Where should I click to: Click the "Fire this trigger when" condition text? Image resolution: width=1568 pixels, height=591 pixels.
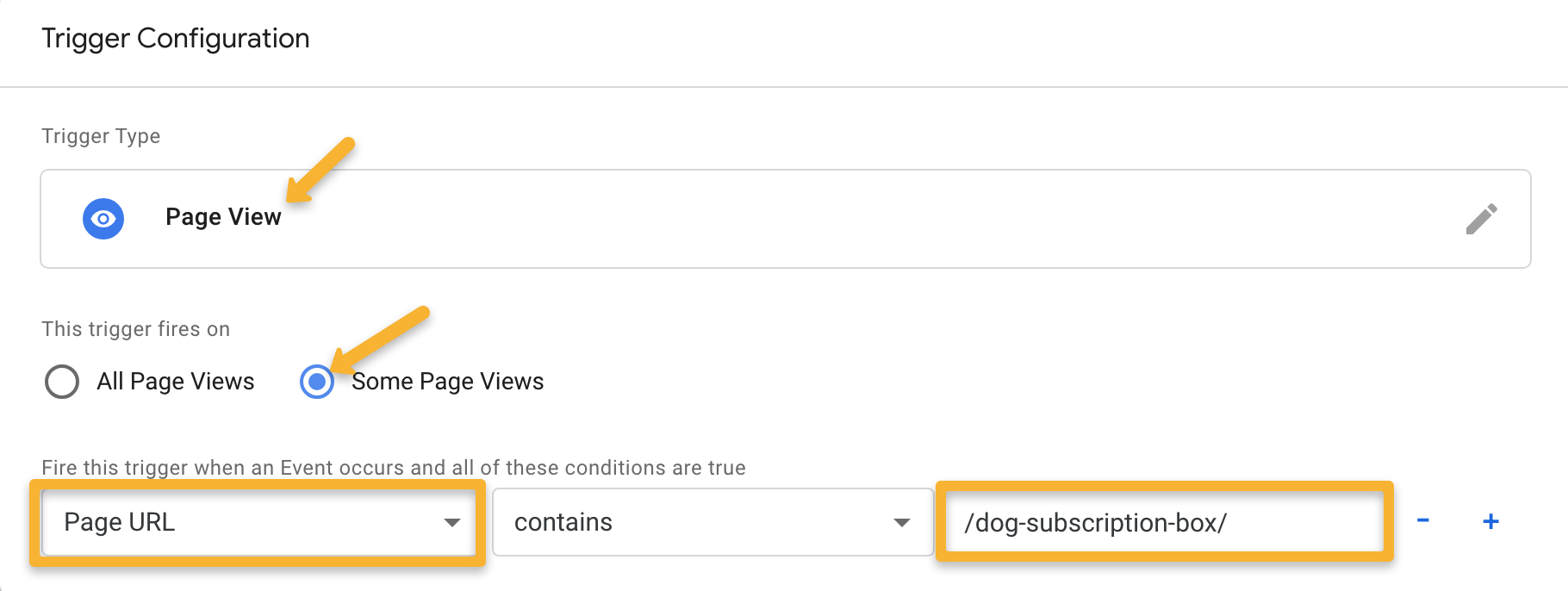coord(393,468)
